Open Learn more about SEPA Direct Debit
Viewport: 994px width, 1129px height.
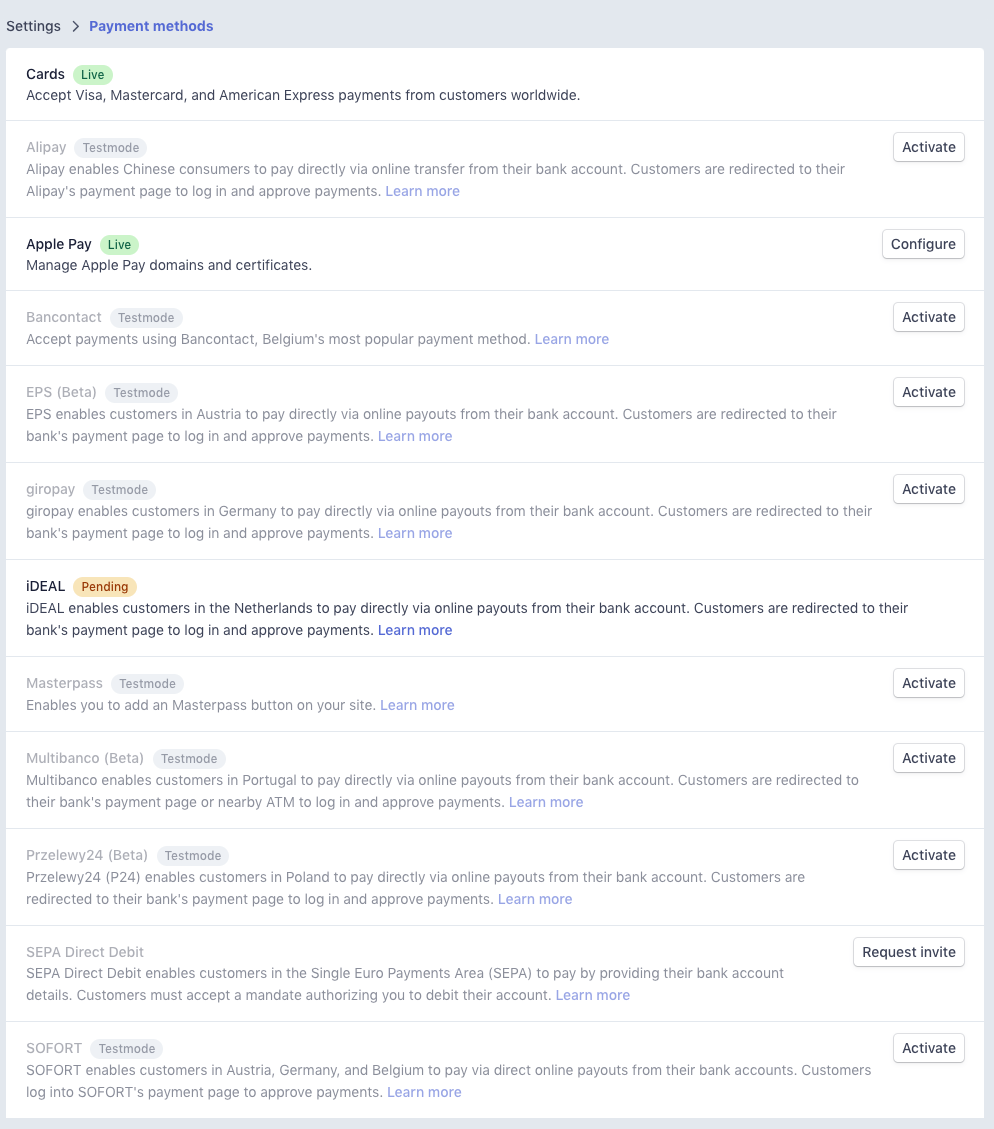592,995
